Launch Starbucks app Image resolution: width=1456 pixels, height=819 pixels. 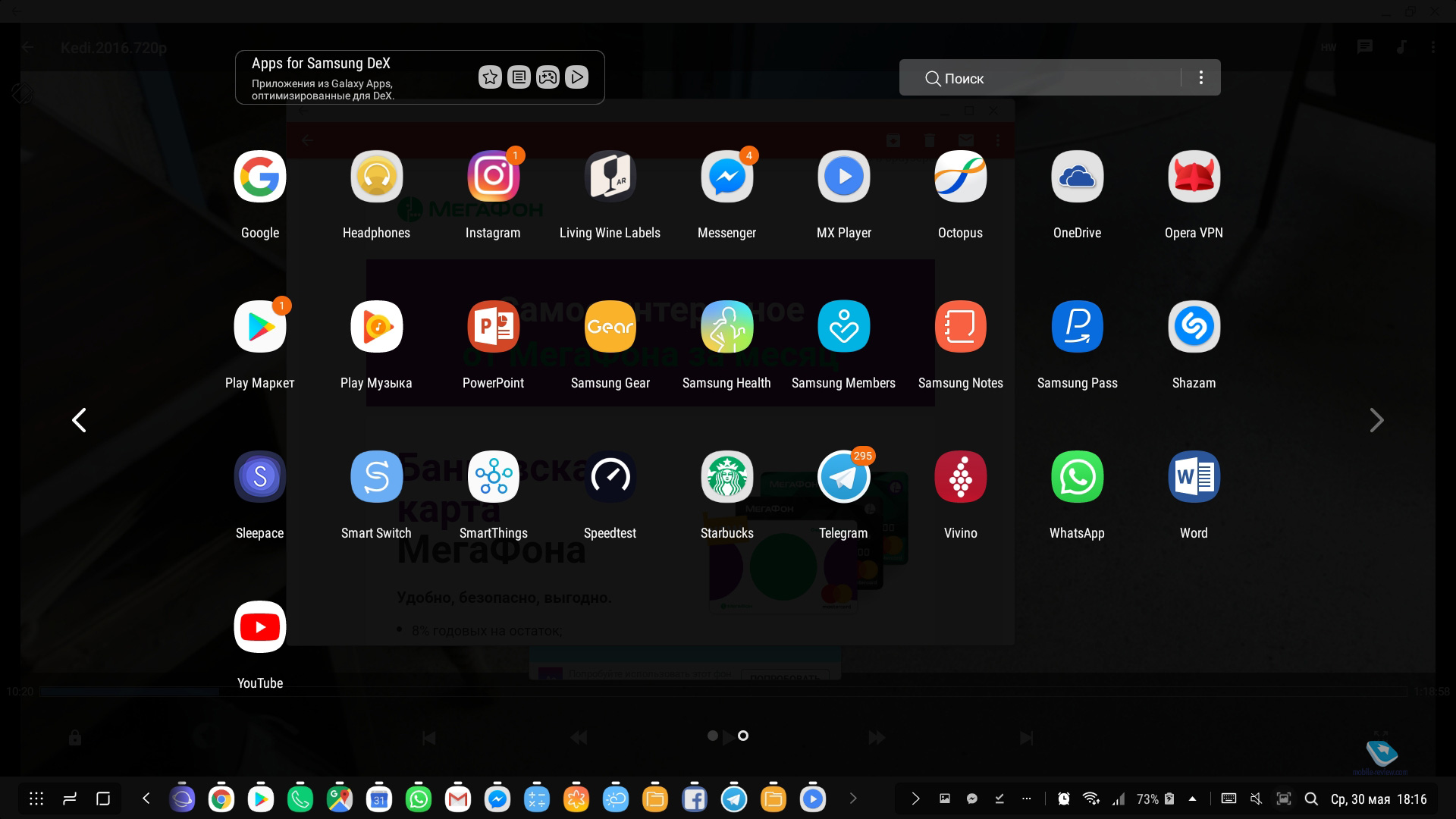[726, 477]
